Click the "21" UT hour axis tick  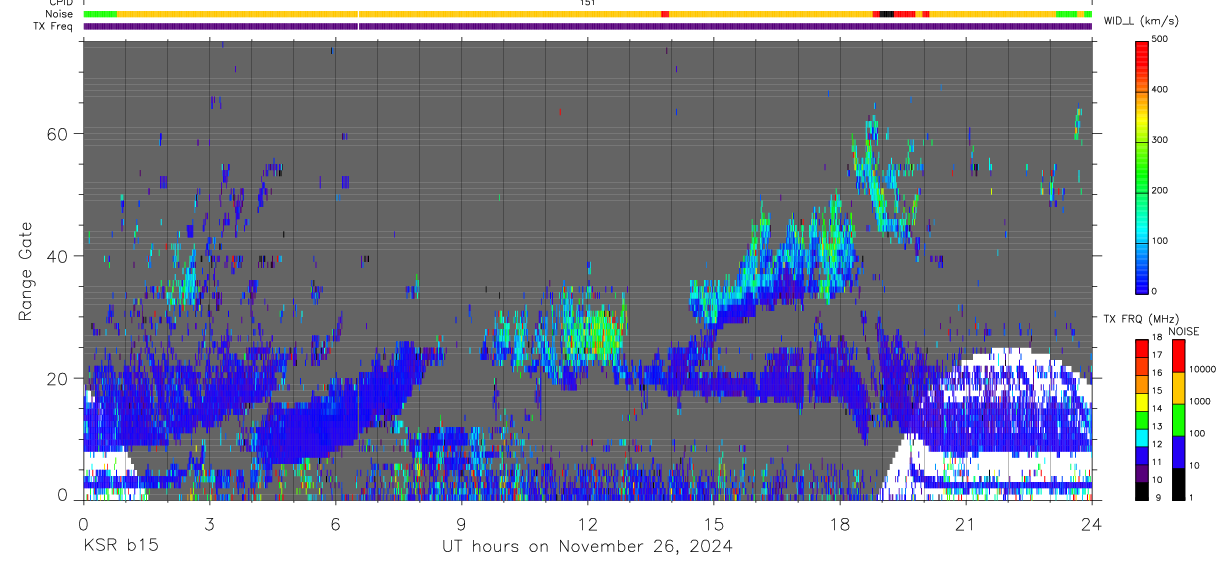coord(965,523)
